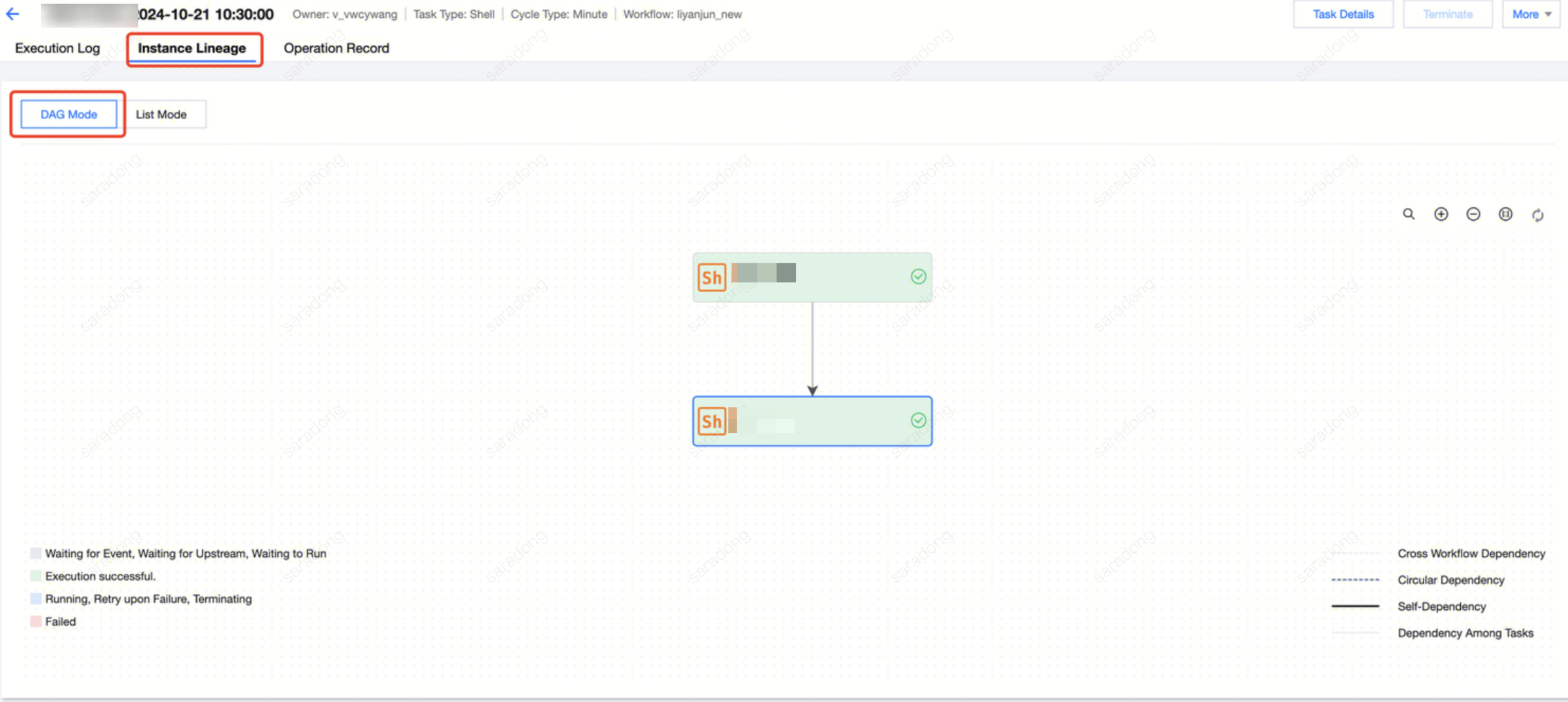
Task: Click the fit-to-canvas icon
Action: click(x=1505, y=214)
